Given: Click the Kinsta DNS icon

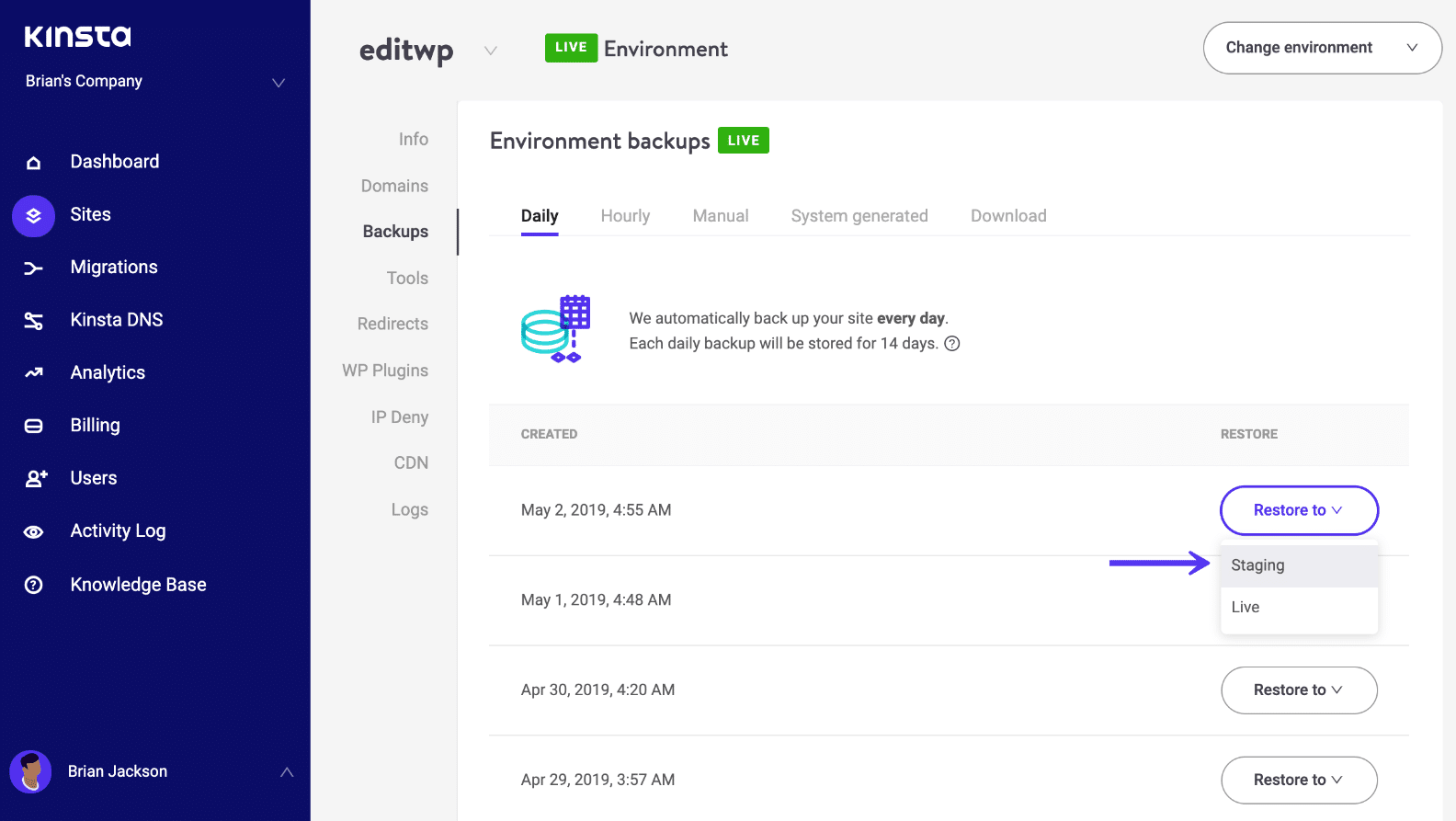Looking at the screenshot, I should pyautogui.click(x=34, y=321).
